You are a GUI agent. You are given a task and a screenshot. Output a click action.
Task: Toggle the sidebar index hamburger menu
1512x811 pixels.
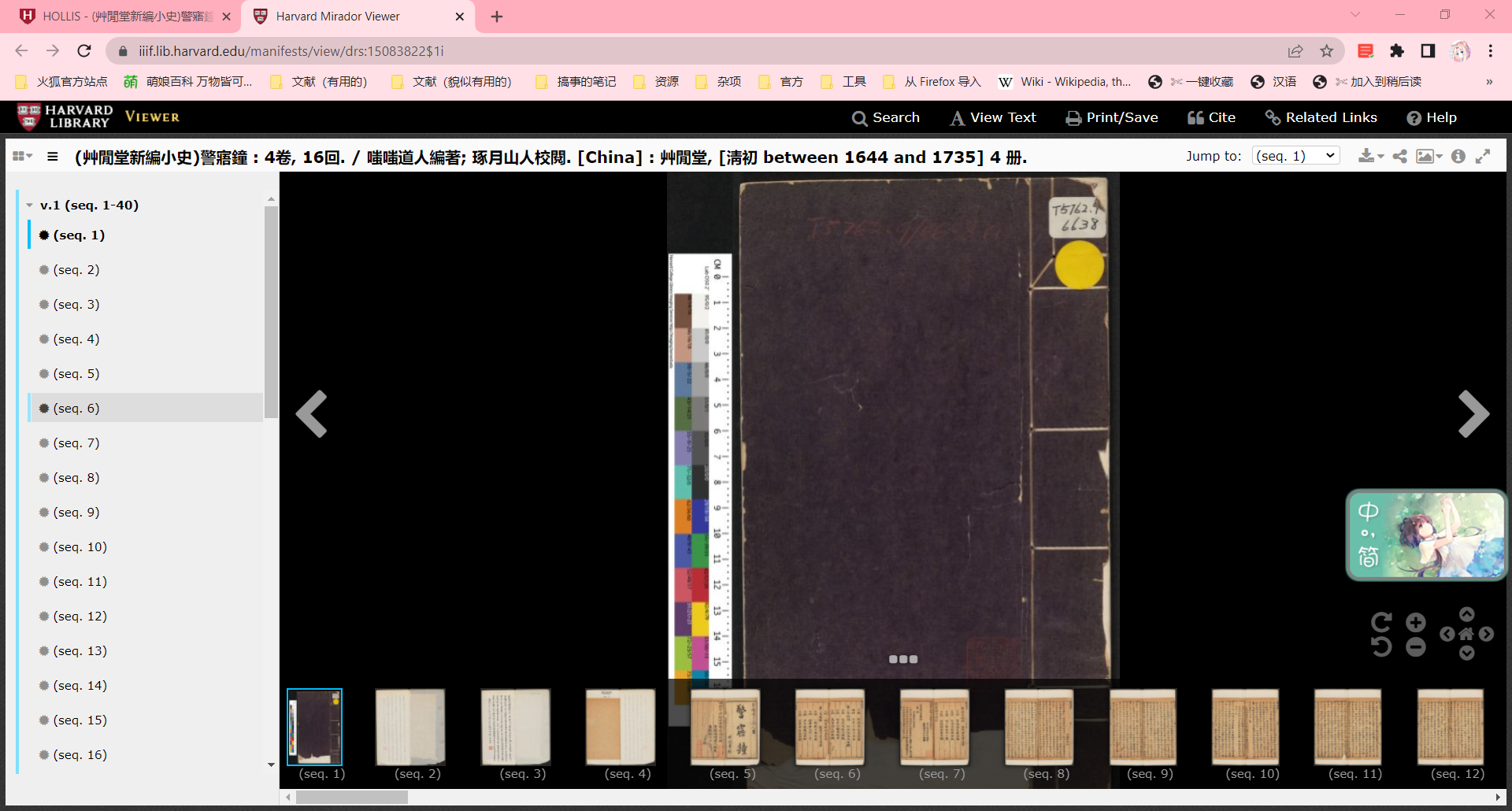point(53,157)
